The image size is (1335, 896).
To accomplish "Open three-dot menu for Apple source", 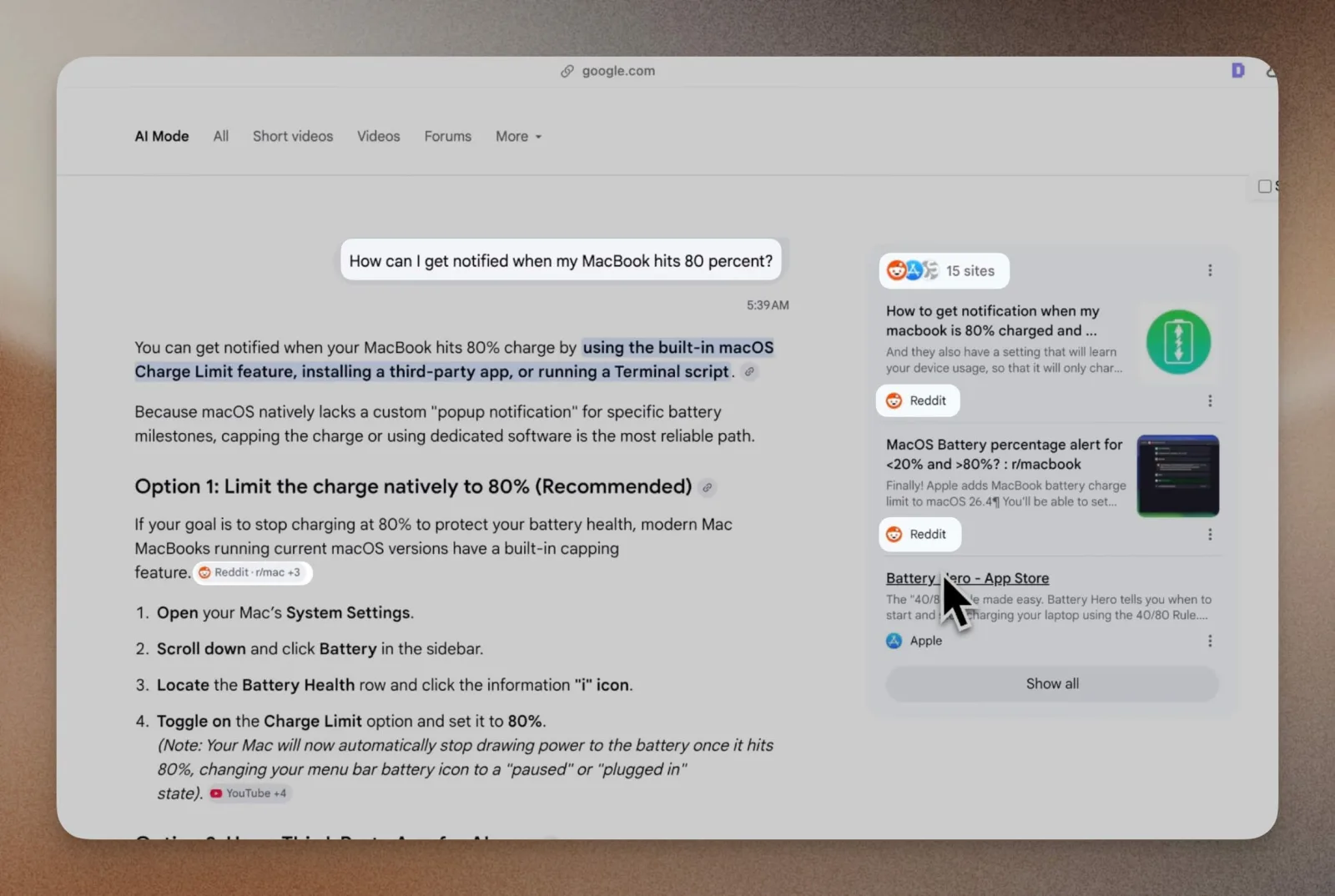I will pos(1210,641).
